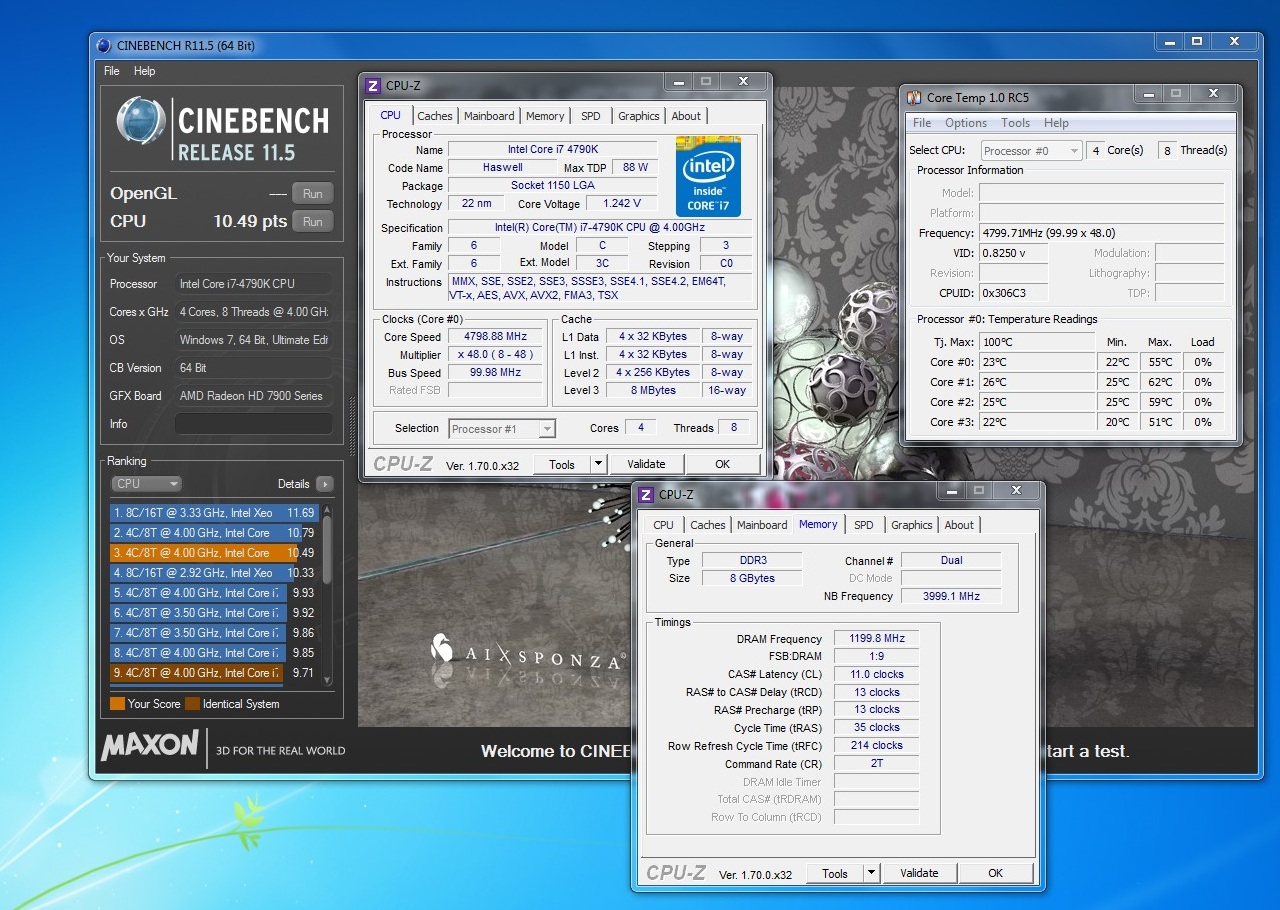Click Core Temp Frequency value field
Image resolution: width=1280 pixels, height=910 pixels.
pos(1101,233)
